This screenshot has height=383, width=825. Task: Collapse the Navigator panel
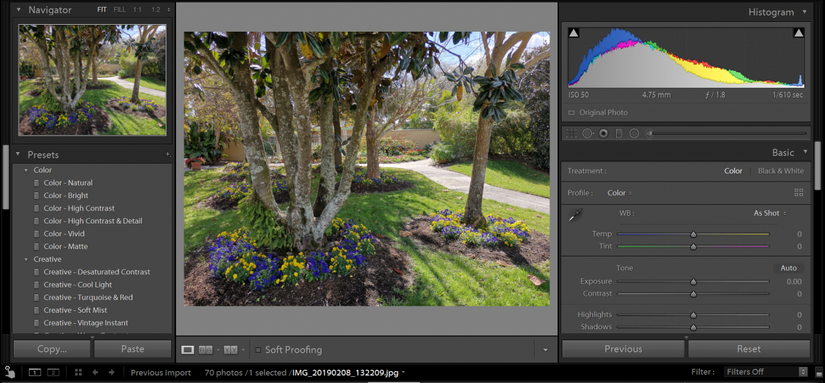[x=19, y=9]
